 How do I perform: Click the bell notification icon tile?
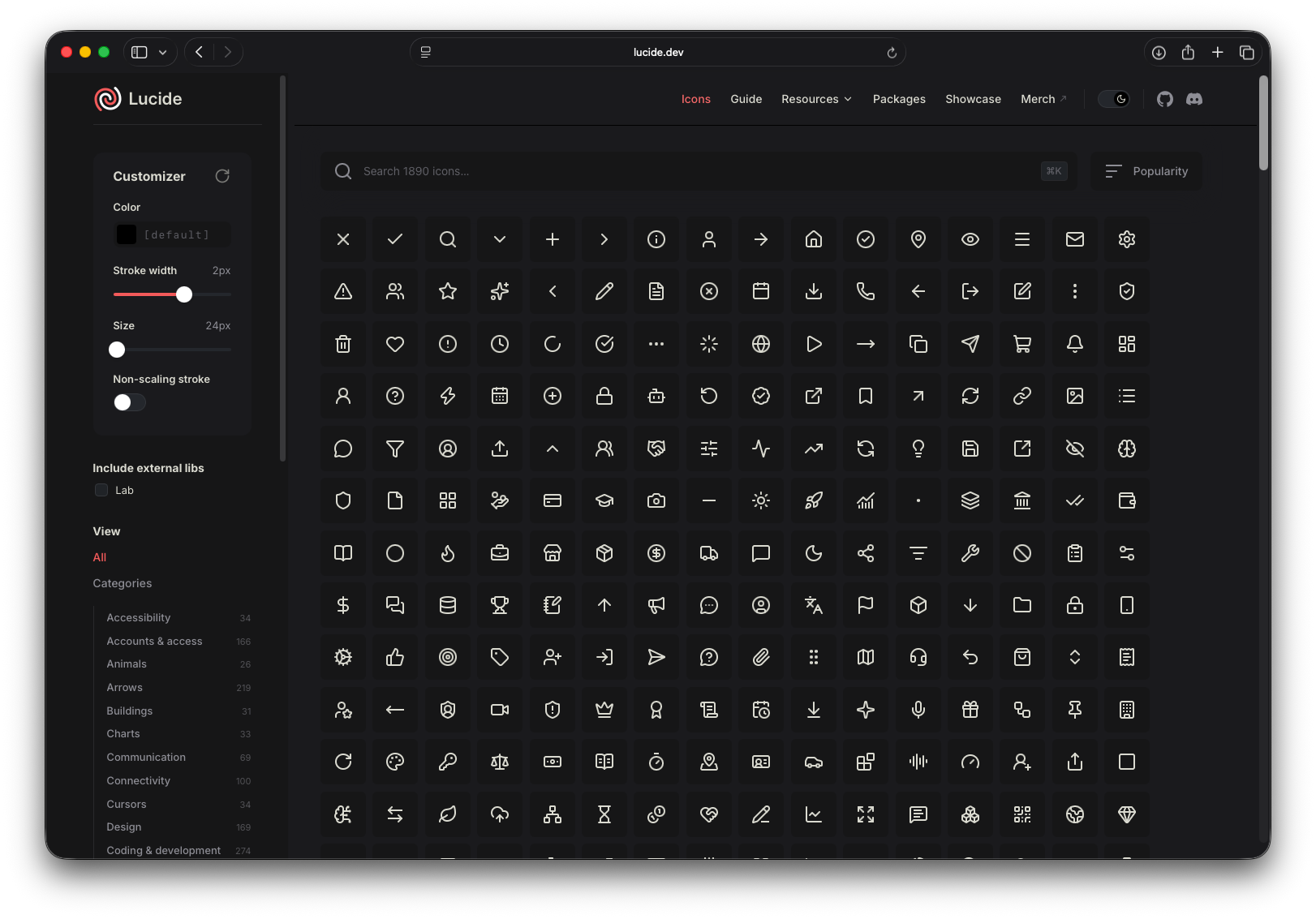pos(1075,344)
